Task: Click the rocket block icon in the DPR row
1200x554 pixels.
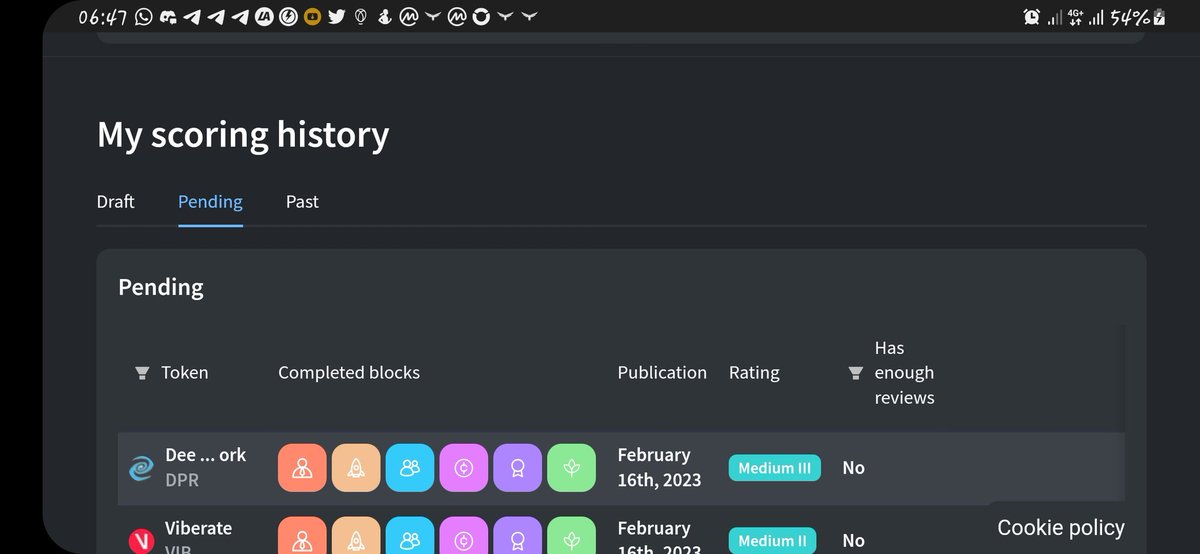Action: [356, 468]
